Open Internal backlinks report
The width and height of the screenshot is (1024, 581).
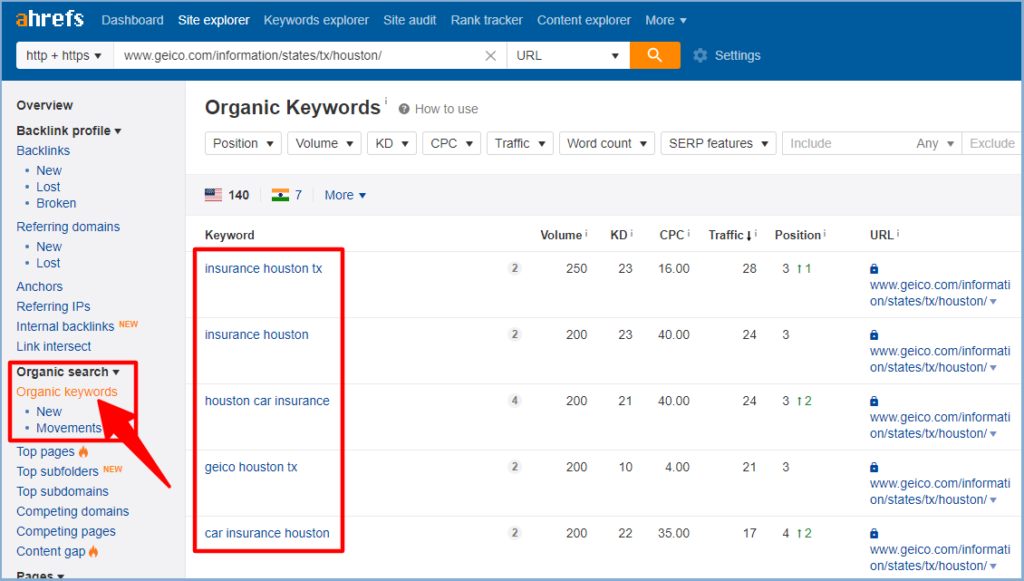pos(65,326)
